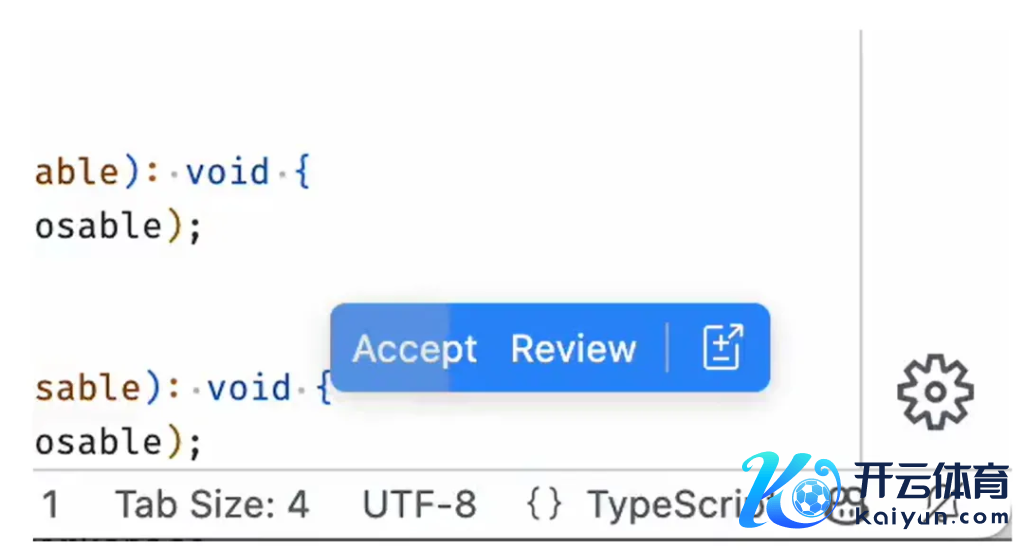The width and height of the screenshot is (1024, 550).
Task: Click the Copilot icon in the status bar
Action: tap(845, 505)
